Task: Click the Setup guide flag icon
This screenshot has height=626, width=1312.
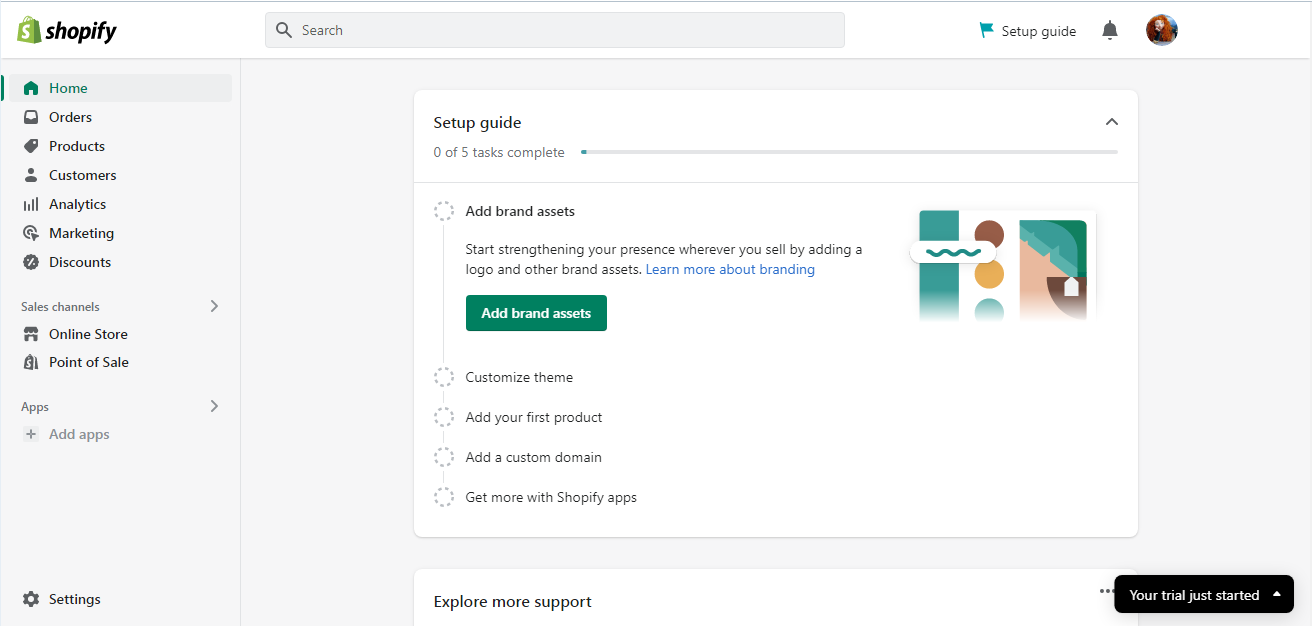Action: pos(987,30)
